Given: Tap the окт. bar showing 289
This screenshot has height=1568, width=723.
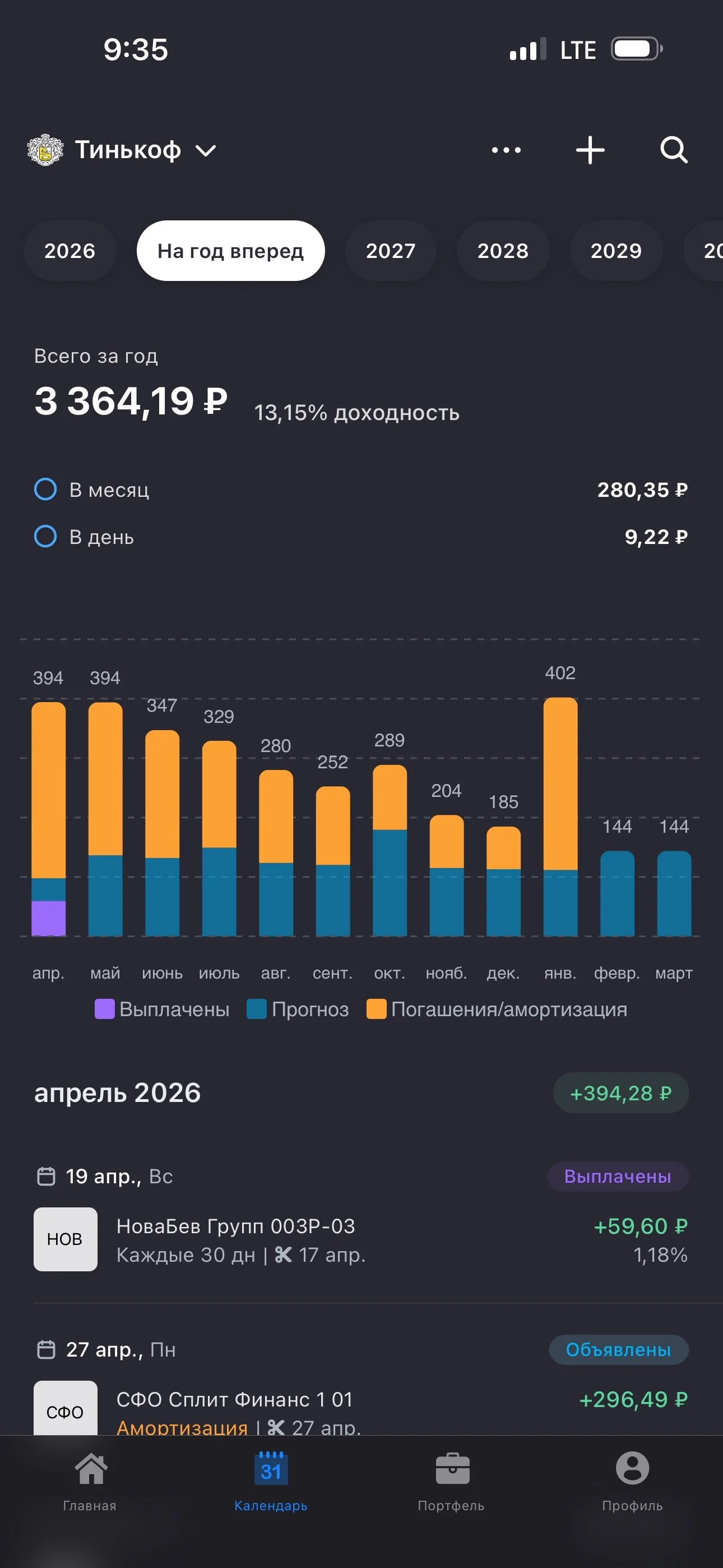Looking at the screenshot, I should coord(390,850).
